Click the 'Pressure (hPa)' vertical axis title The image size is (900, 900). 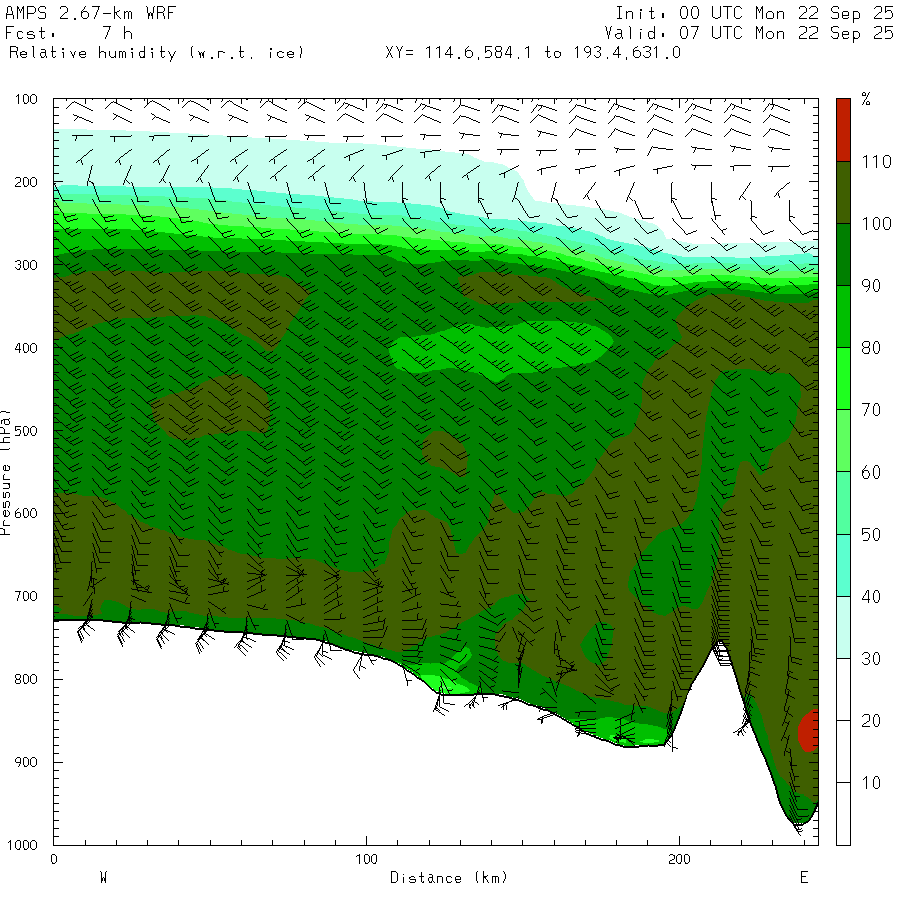pos(5,472)
